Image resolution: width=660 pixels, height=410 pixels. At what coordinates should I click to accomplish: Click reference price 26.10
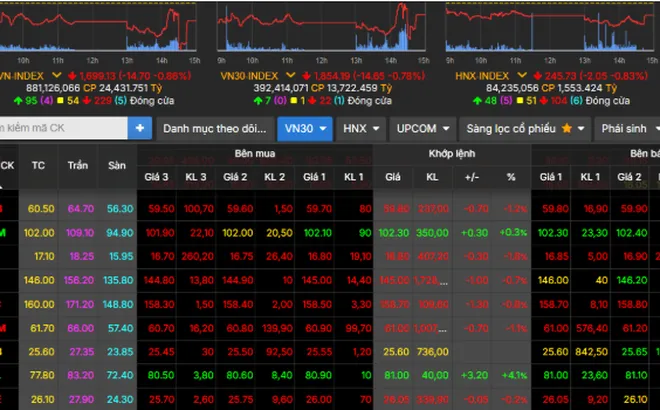pos(42,399)
